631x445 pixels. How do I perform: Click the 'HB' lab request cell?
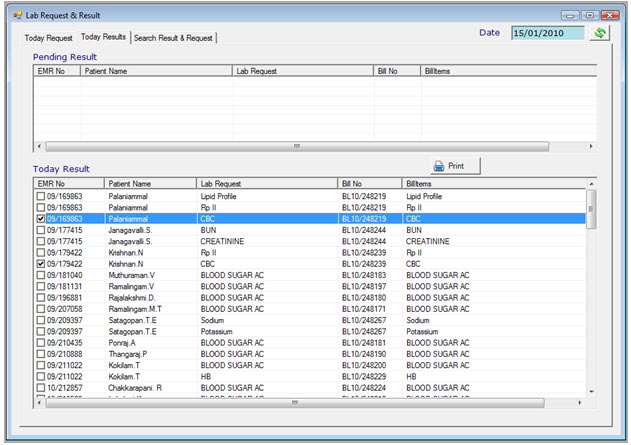[x=206, y=377]
